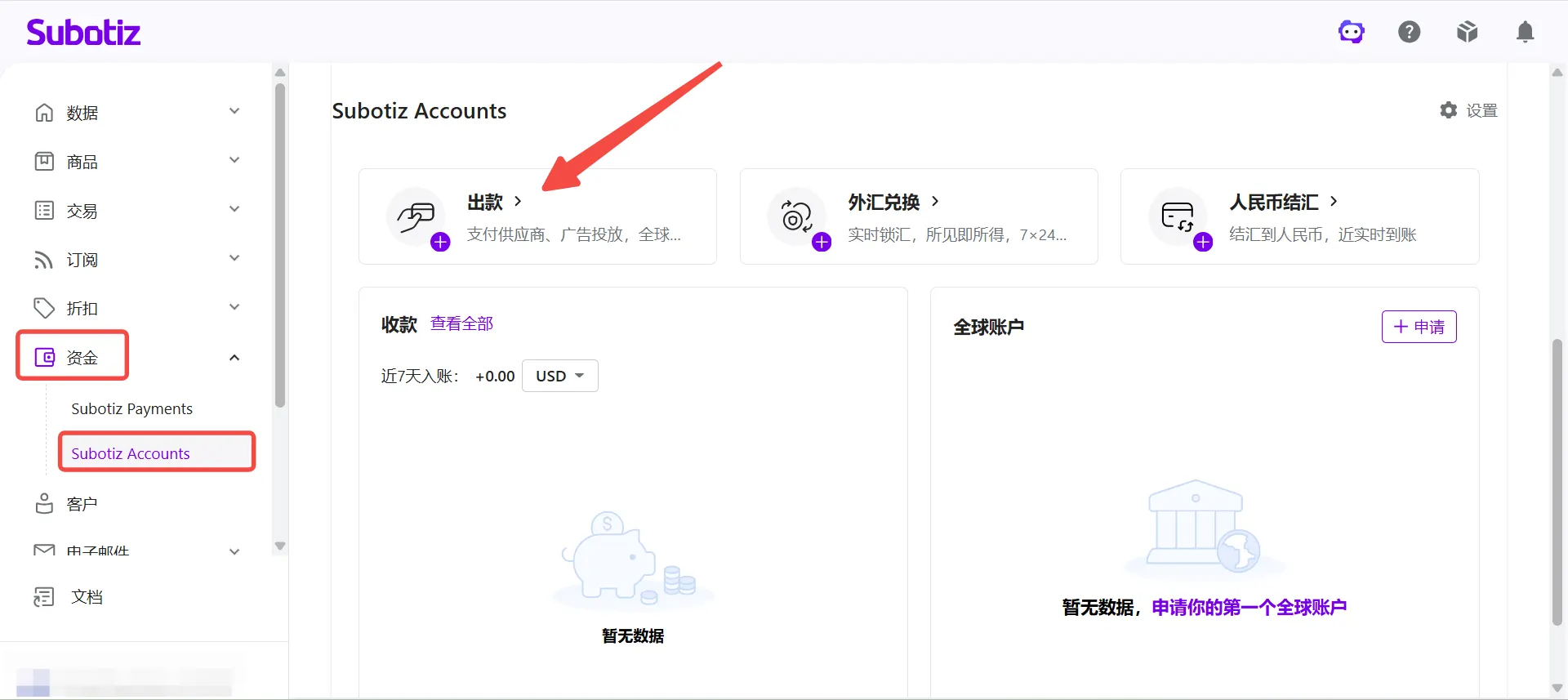Select 数据 in the sidebar menu

click(x=82, y=113)
